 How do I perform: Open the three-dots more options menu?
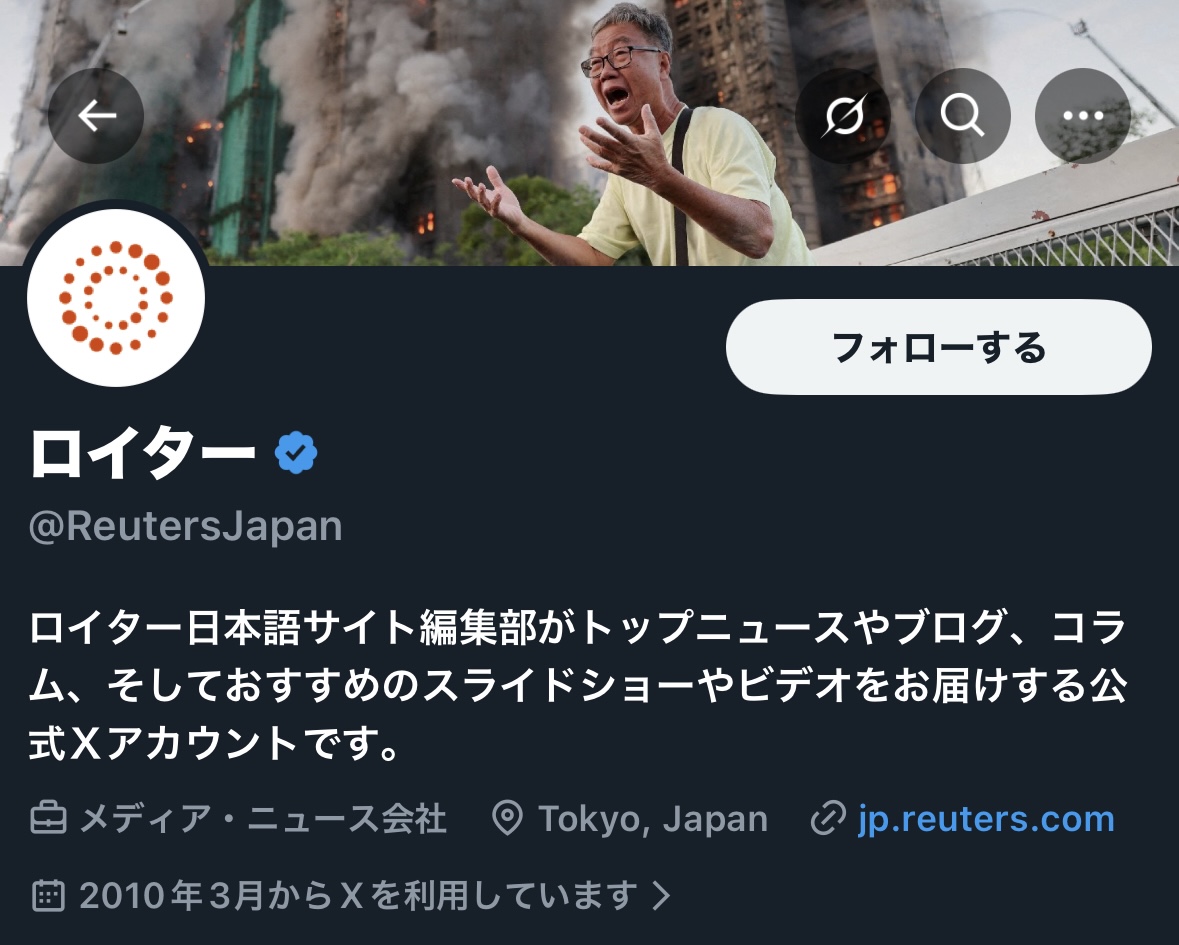[1083, 116]
